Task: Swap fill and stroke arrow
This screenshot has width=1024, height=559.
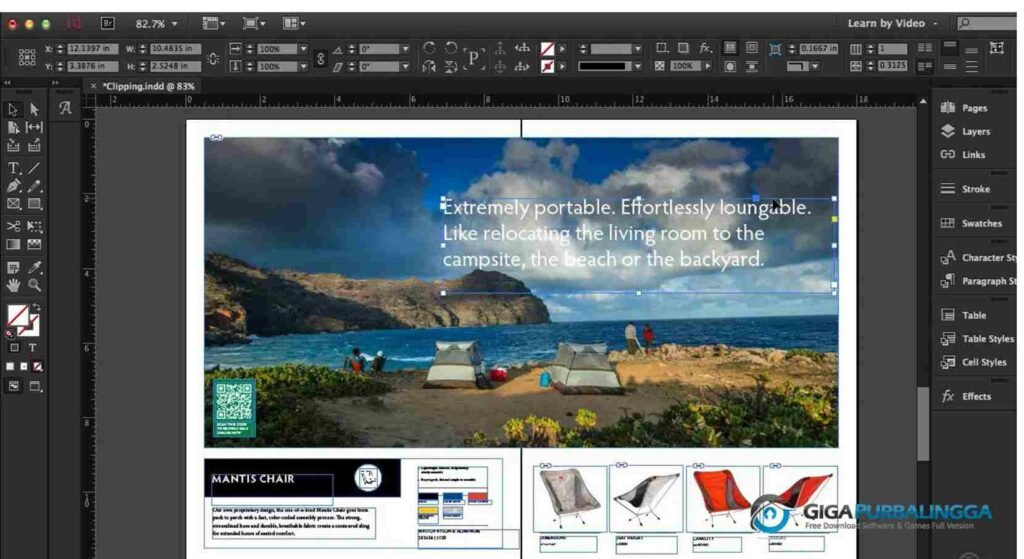Action: (x=37, y=307)
